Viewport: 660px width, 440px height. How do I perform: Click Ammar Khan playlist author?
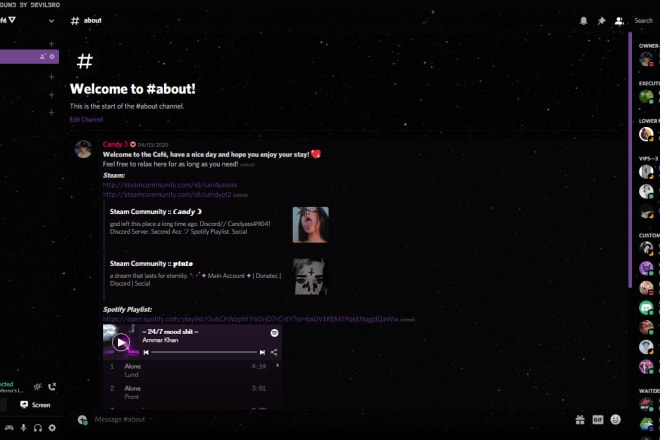click(160, 340)
